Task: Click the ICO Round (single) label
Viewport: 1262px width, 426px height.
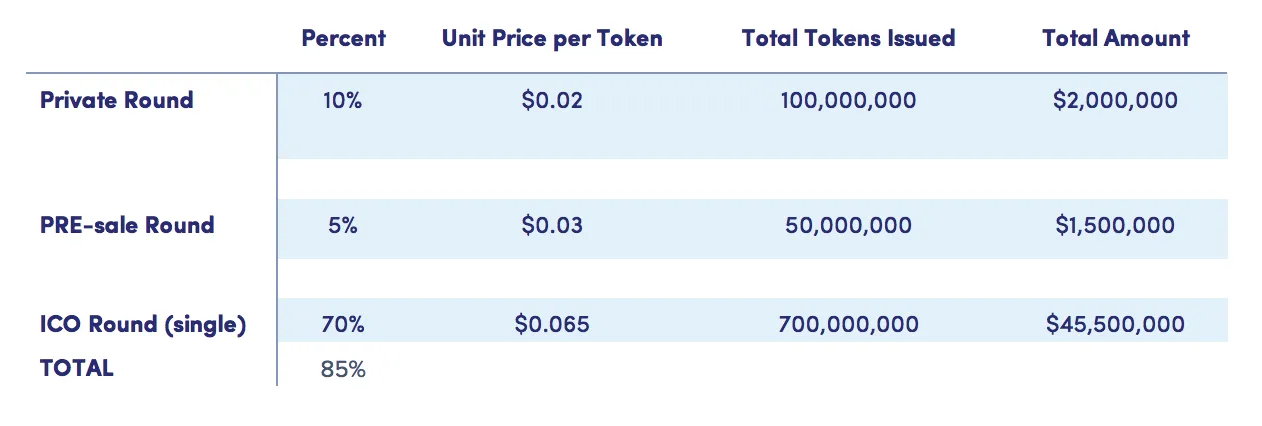Action: coord(143,325)
